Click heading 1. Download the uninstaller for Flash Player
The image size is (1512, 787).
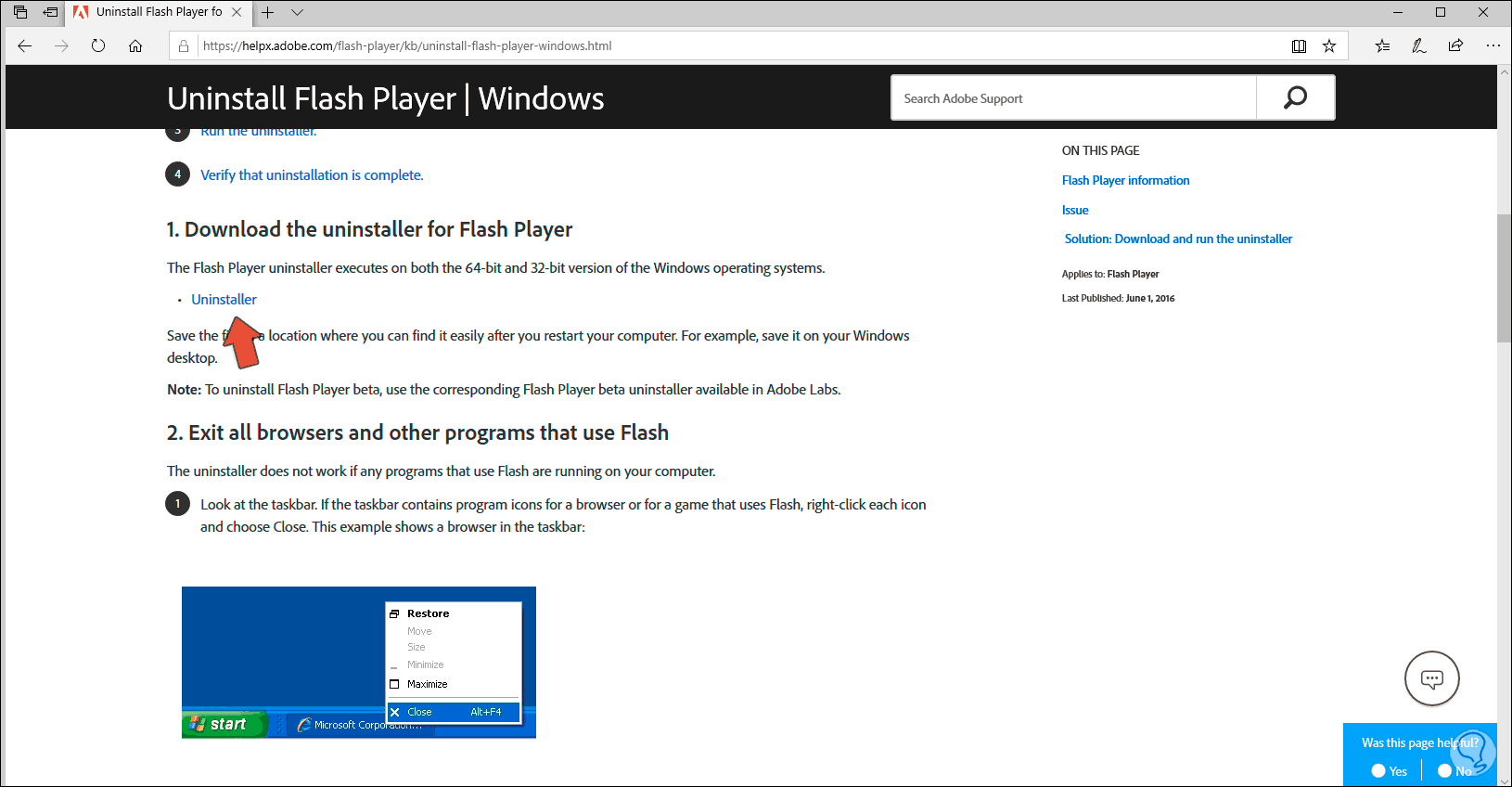[x=369, y=229]
